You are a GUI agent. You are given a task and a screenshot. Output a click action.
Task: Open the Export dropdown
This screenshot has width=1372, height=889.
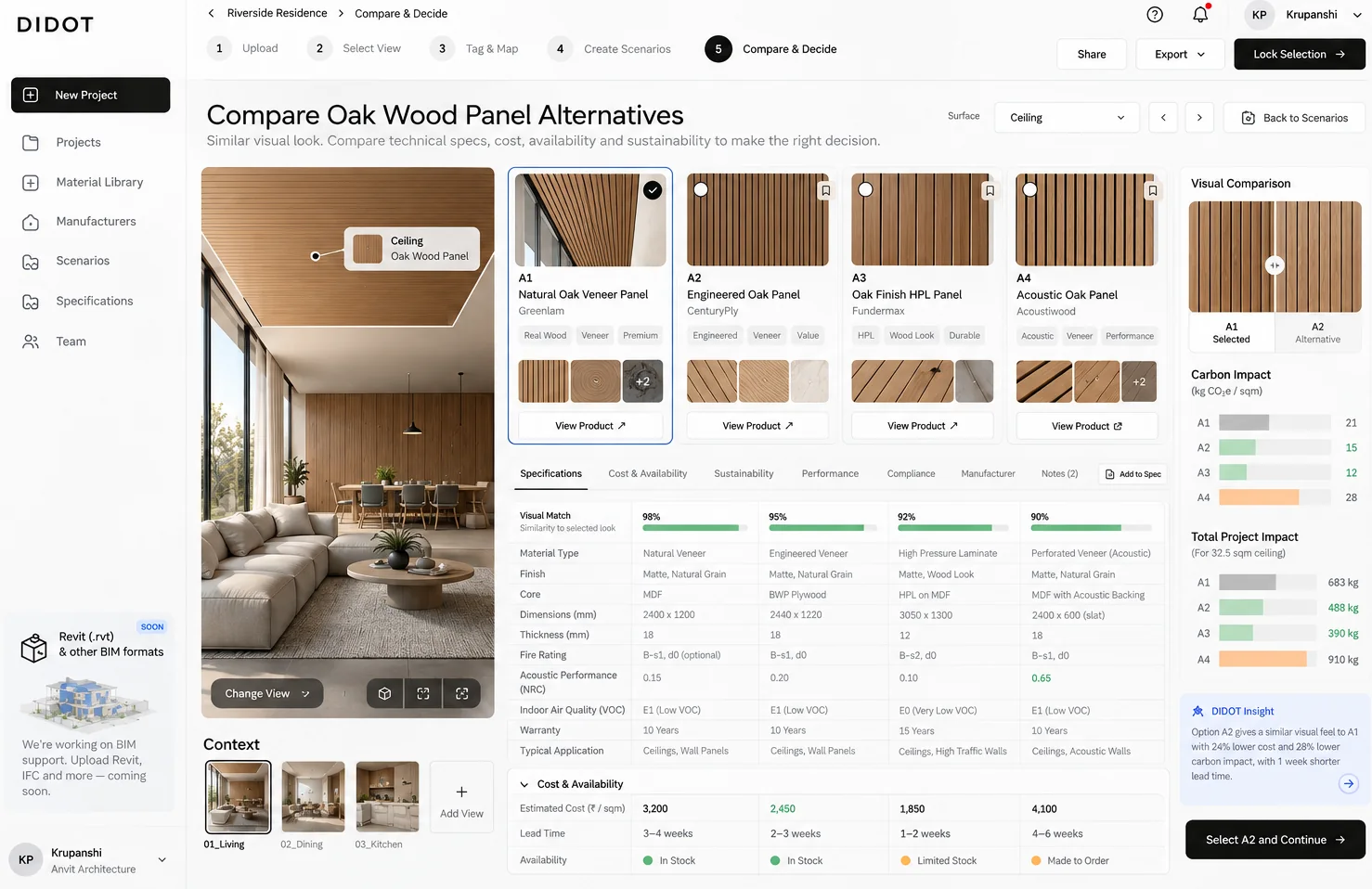1179,54
